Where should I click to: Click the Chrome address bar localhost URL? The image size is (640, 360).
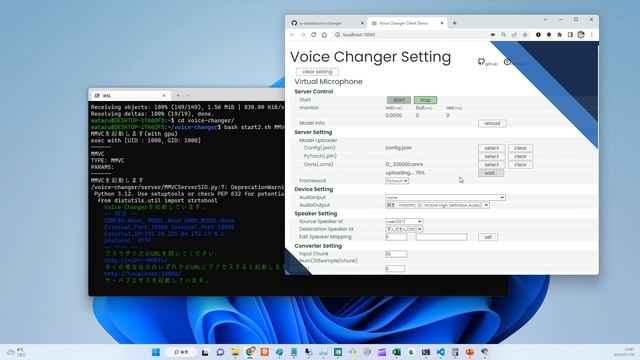pyautogui.click(x=359, y=35)
